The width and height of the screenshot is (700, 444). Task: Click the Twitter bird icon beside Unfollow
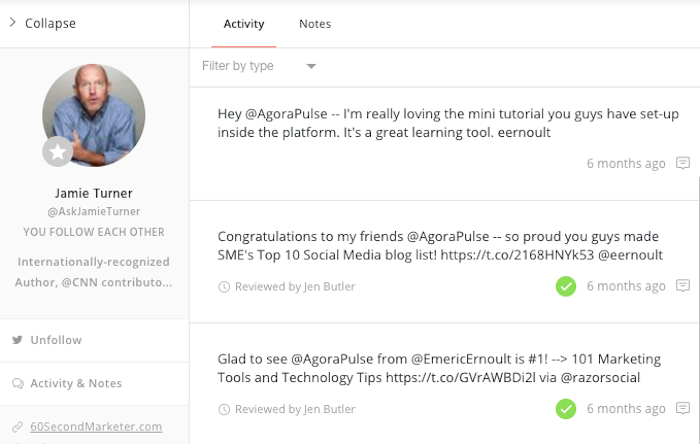[x=17, y=340]
